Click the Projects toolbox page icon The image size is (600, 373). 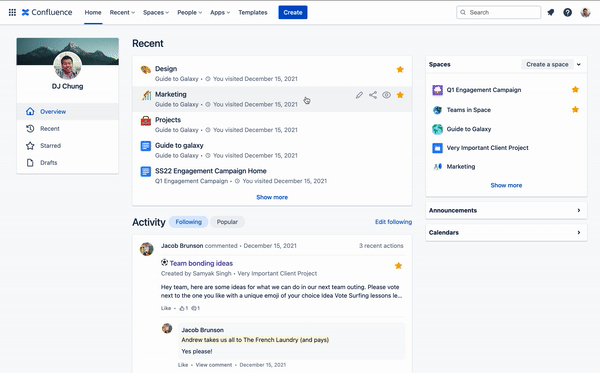[146, 121]
